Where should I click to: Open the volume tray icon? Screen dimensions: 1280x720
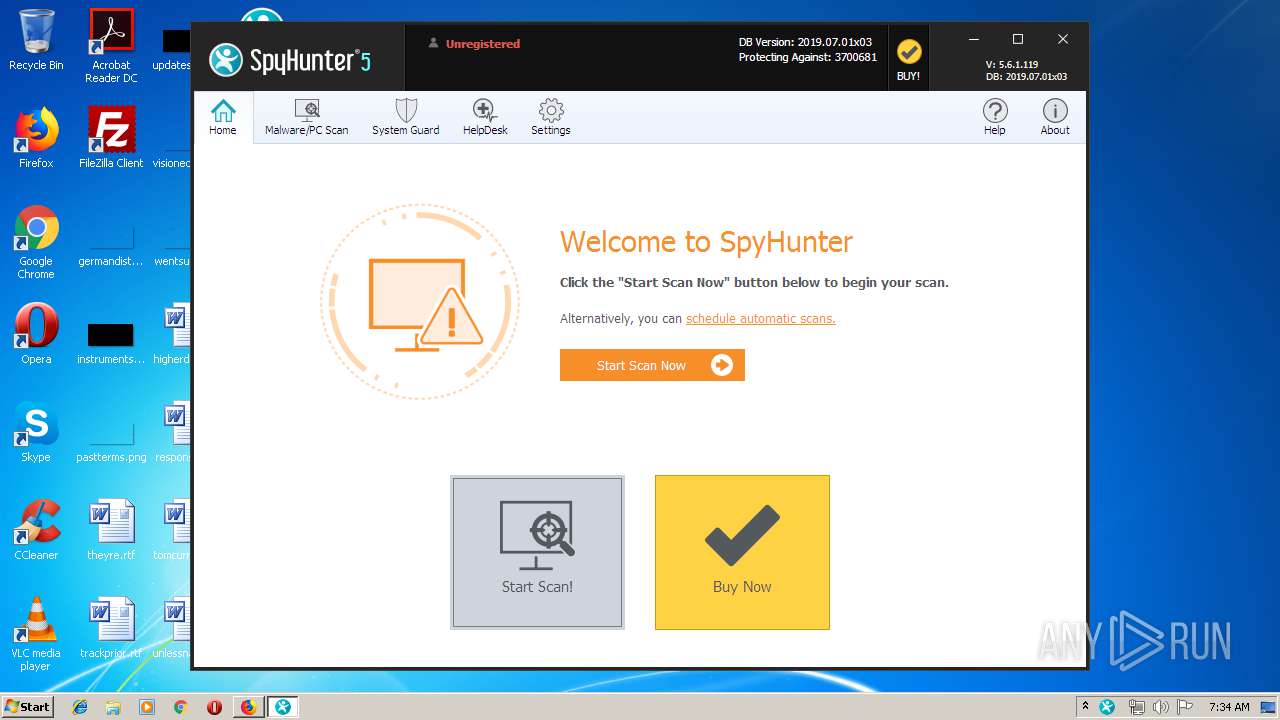click(x=1160, y=707)
